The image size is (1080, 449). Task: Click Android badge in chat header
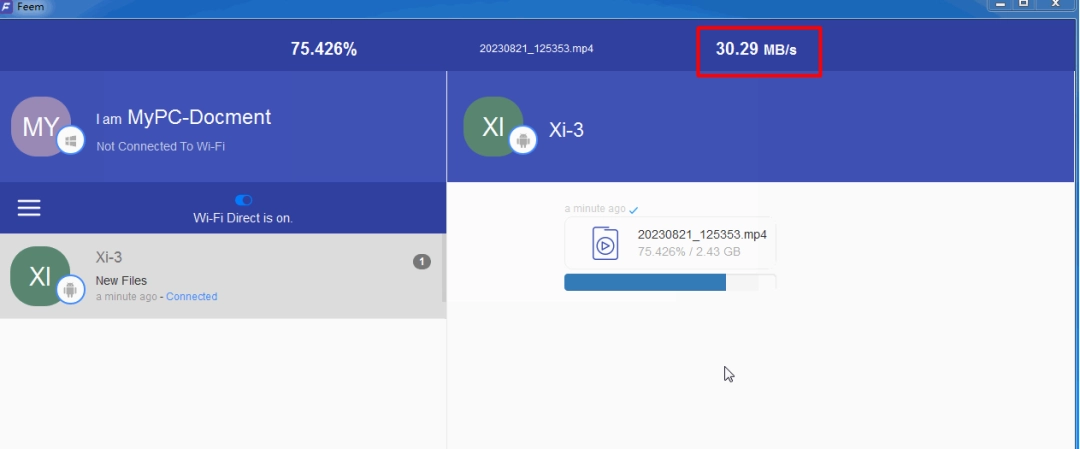point(523,140)
